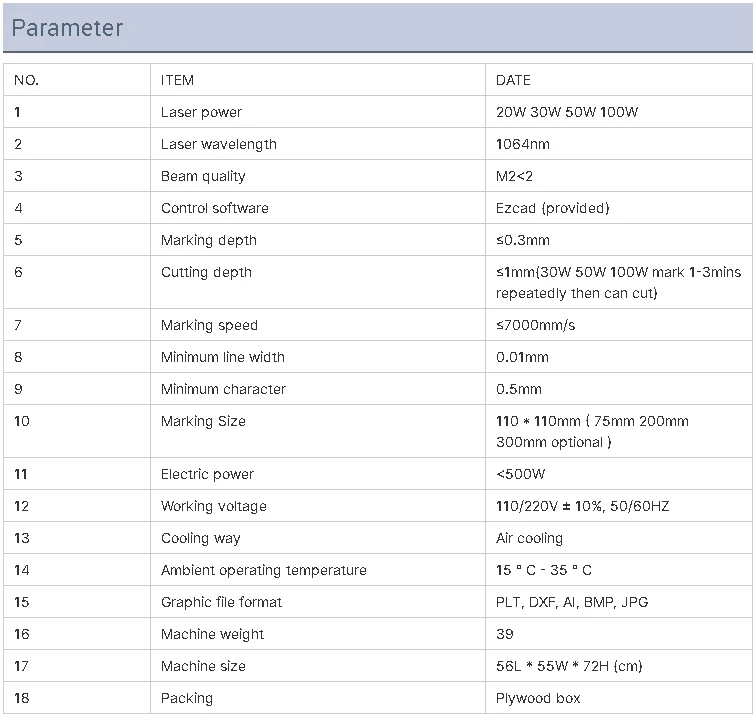
Task: Select the 'Ezcad (provided)' value
Action: 553,208
